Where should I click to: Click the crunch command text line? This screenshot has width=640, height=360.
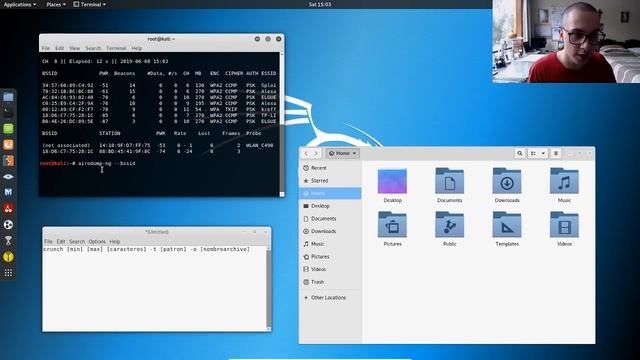point(147,249)
